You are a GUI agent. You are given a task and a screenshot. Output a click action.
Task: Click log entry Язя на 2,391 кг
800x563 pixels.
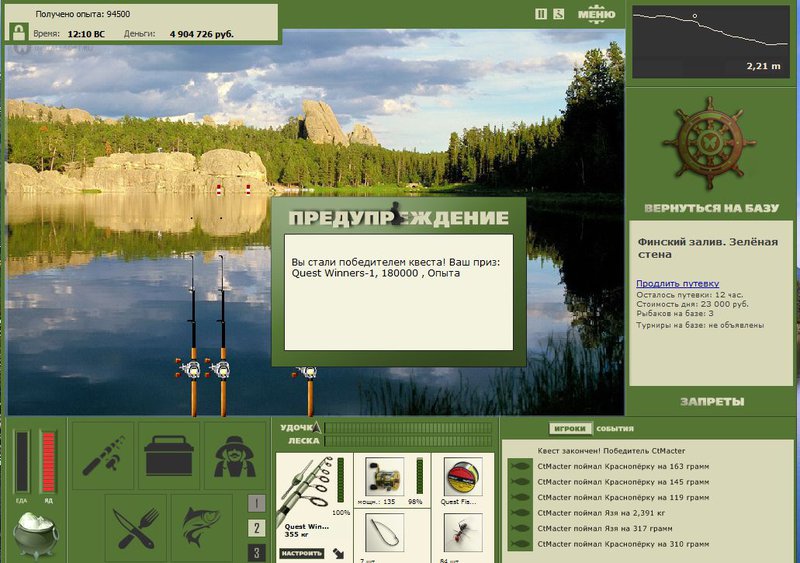click(x=601, y=513)
